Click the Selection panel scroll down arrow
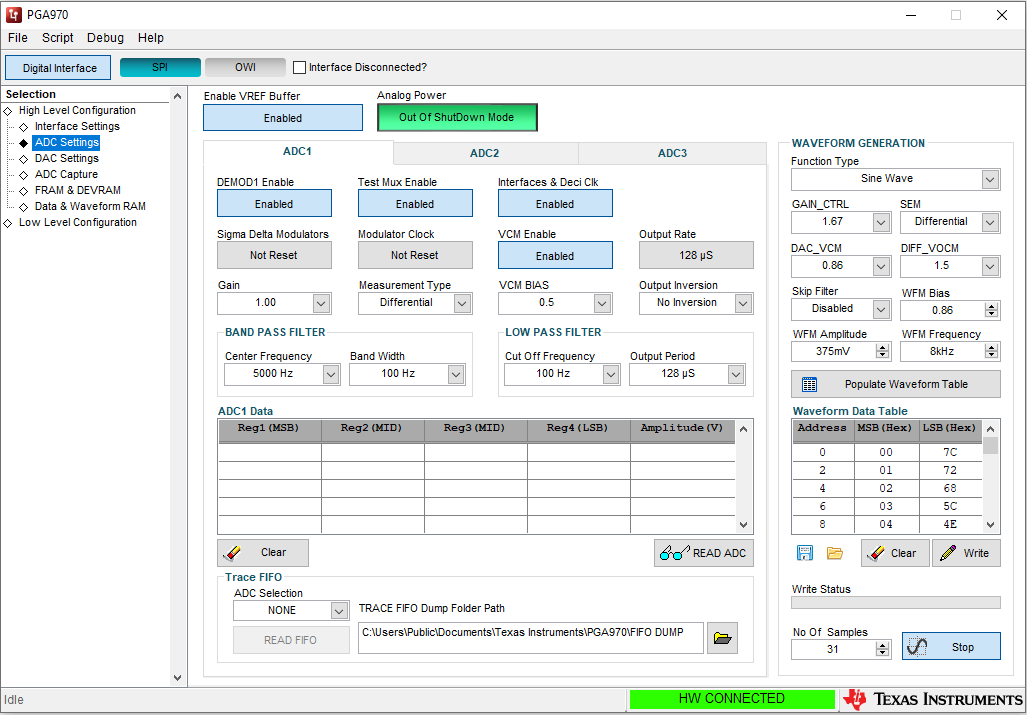This screenshot has width=1027, height=715. [x=177, y=678]
